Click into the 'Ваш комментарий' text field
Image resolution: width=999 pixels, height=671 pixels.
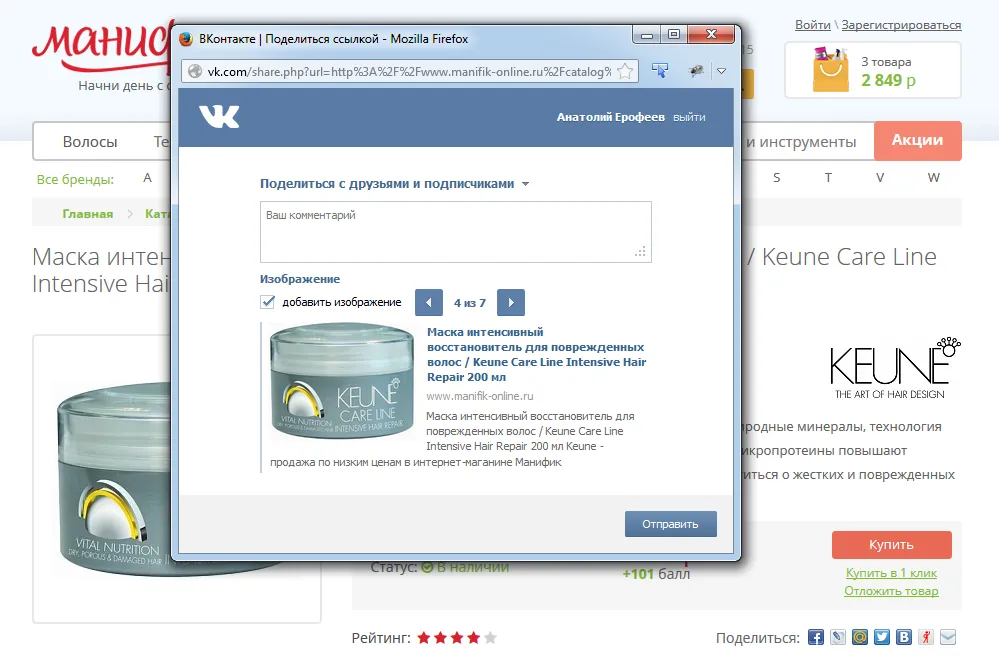click(x=455, y=232)
